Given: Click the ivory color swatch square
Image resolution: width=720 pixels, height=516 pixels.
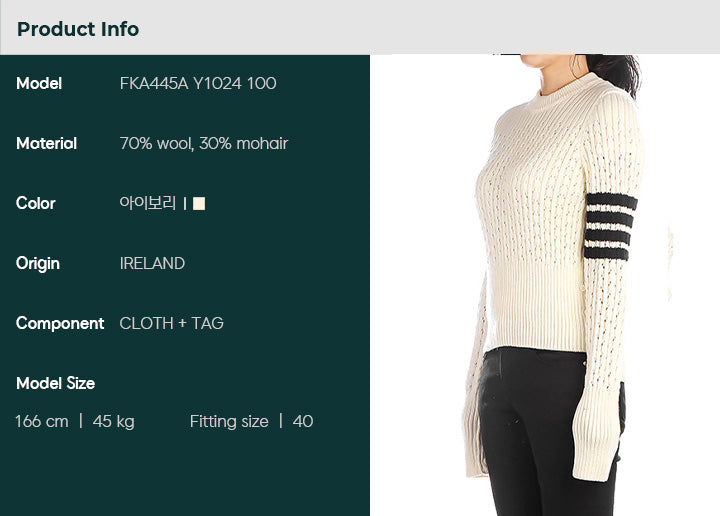Looking at the screenshot, I should tap(199, 203).
